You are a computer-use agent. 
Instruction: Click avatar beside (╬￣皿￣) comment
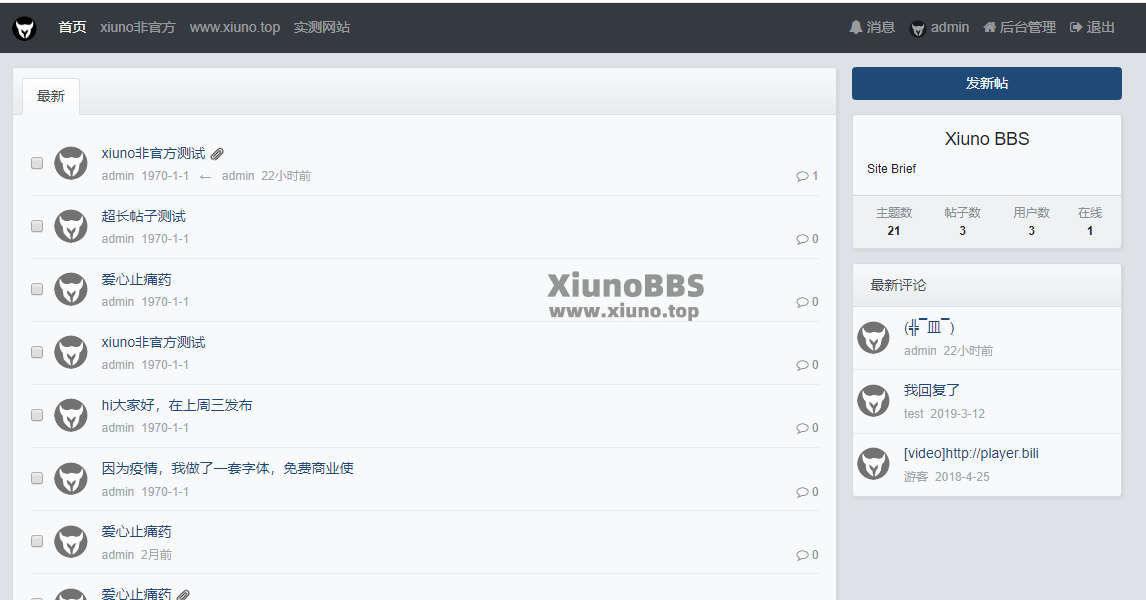pos(873,338)
